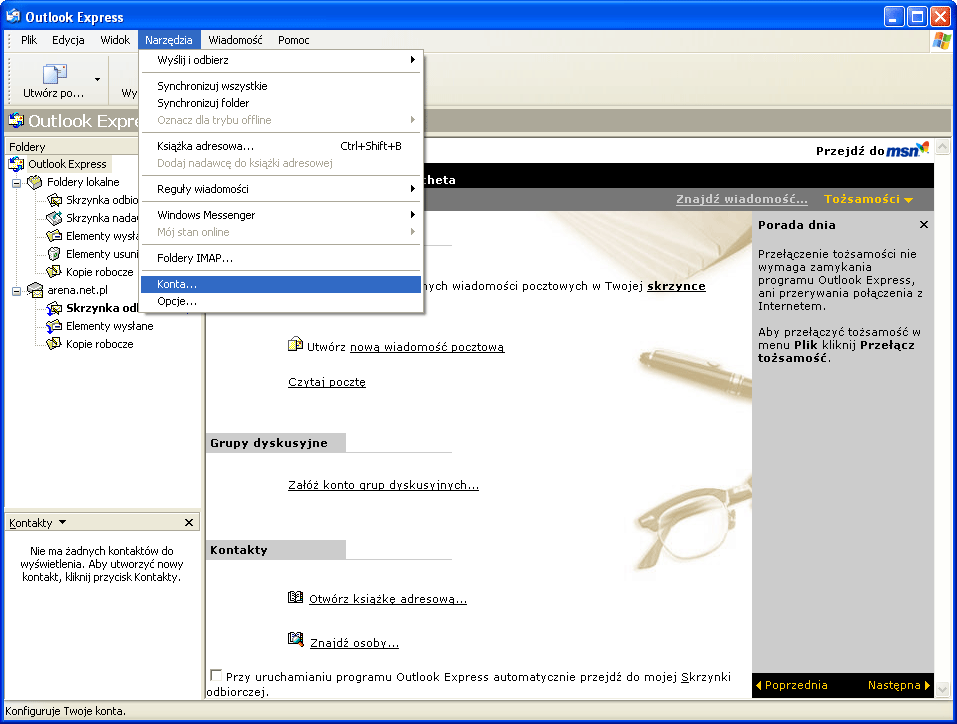Screen dimensions: 957x724
Task: Click the Znajdź wiadomość... link
Action: [742, 199]
